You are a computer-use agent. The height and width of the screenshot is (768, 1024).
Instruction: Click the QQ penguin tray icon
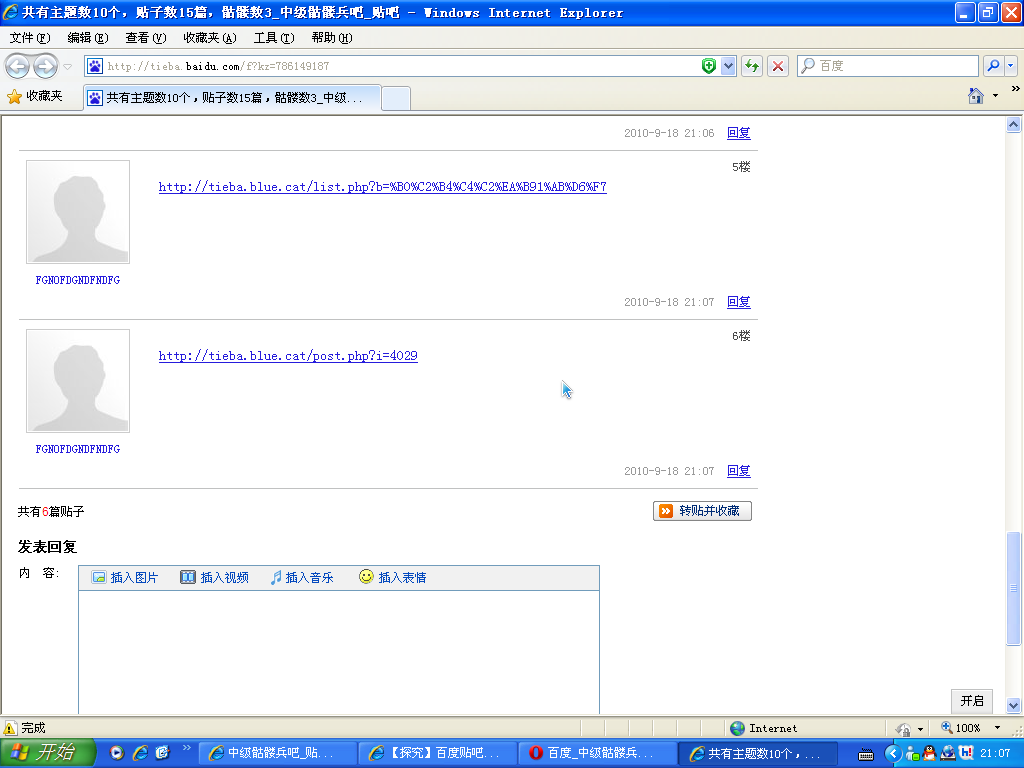(x=929, y=753)
